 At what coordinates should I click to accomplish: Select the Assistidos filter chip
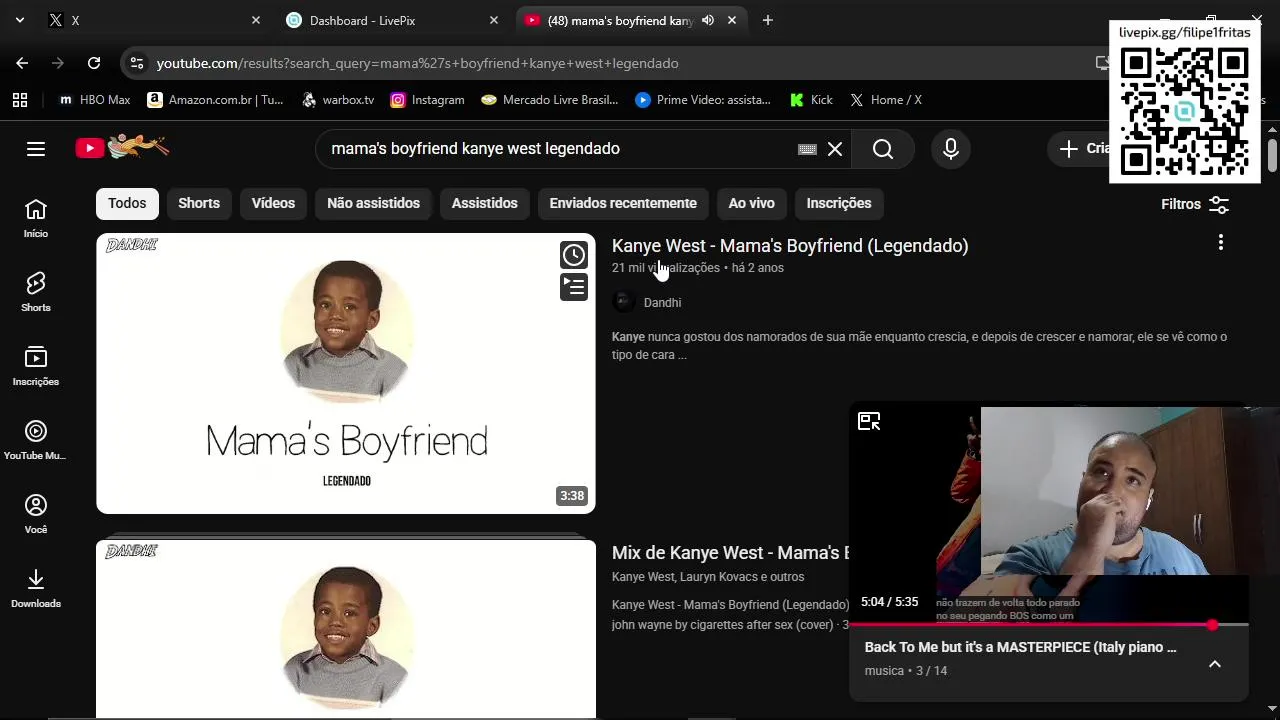484,203
